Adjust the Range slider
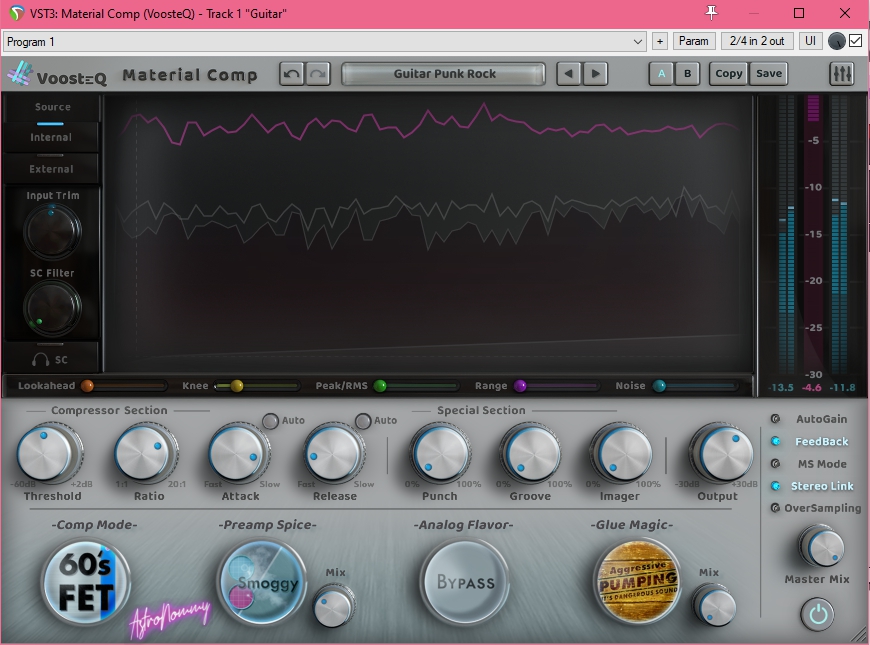This screenshot has height=645, width=870. click(x=556, y=386)
